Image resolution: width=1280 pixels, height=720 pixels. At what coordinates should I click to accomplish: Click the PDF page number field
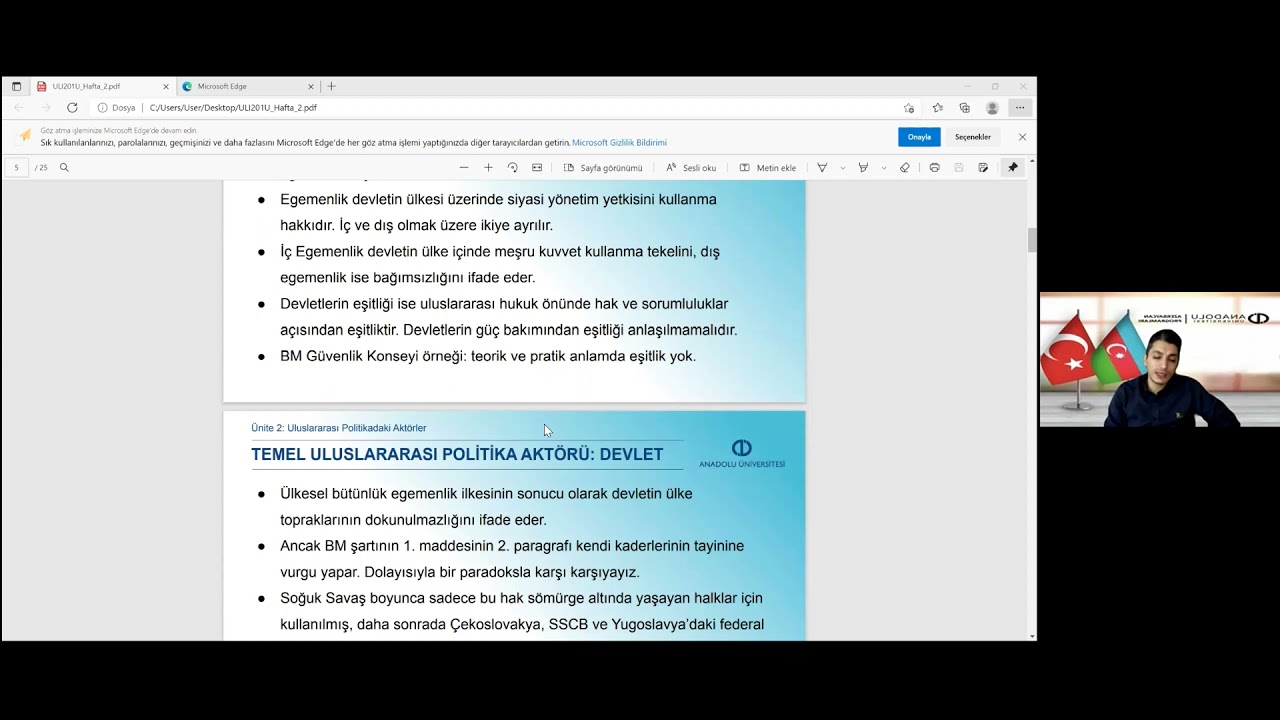point(16,168)
